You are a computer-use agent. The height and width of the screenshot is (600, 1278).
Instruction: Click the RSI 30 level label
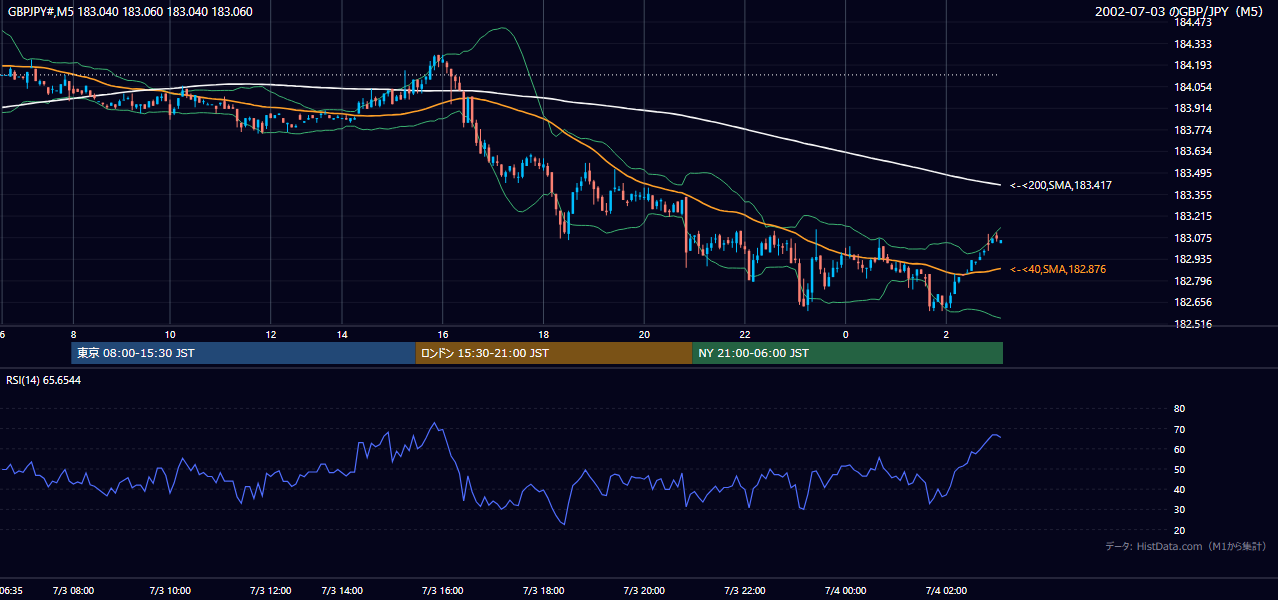[1179, 510]
